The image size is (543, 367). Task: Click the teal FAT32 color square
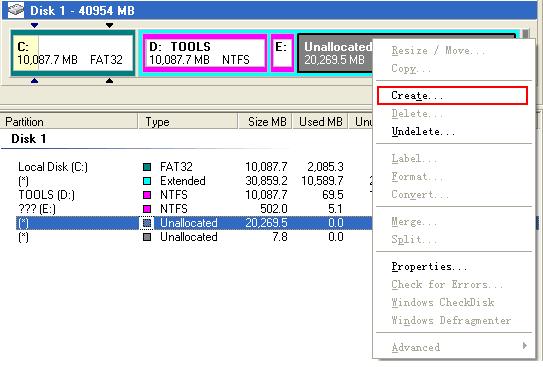coord(147,167)
